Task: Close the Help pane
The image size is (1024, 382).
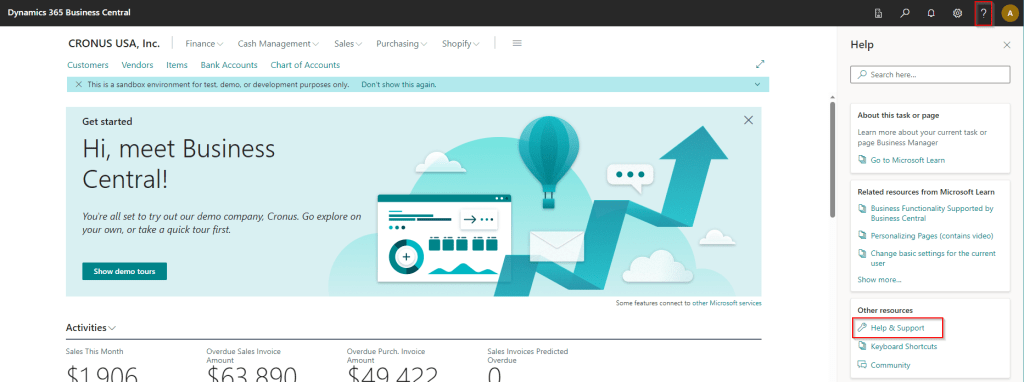Action: click(x=1006, y=45)
